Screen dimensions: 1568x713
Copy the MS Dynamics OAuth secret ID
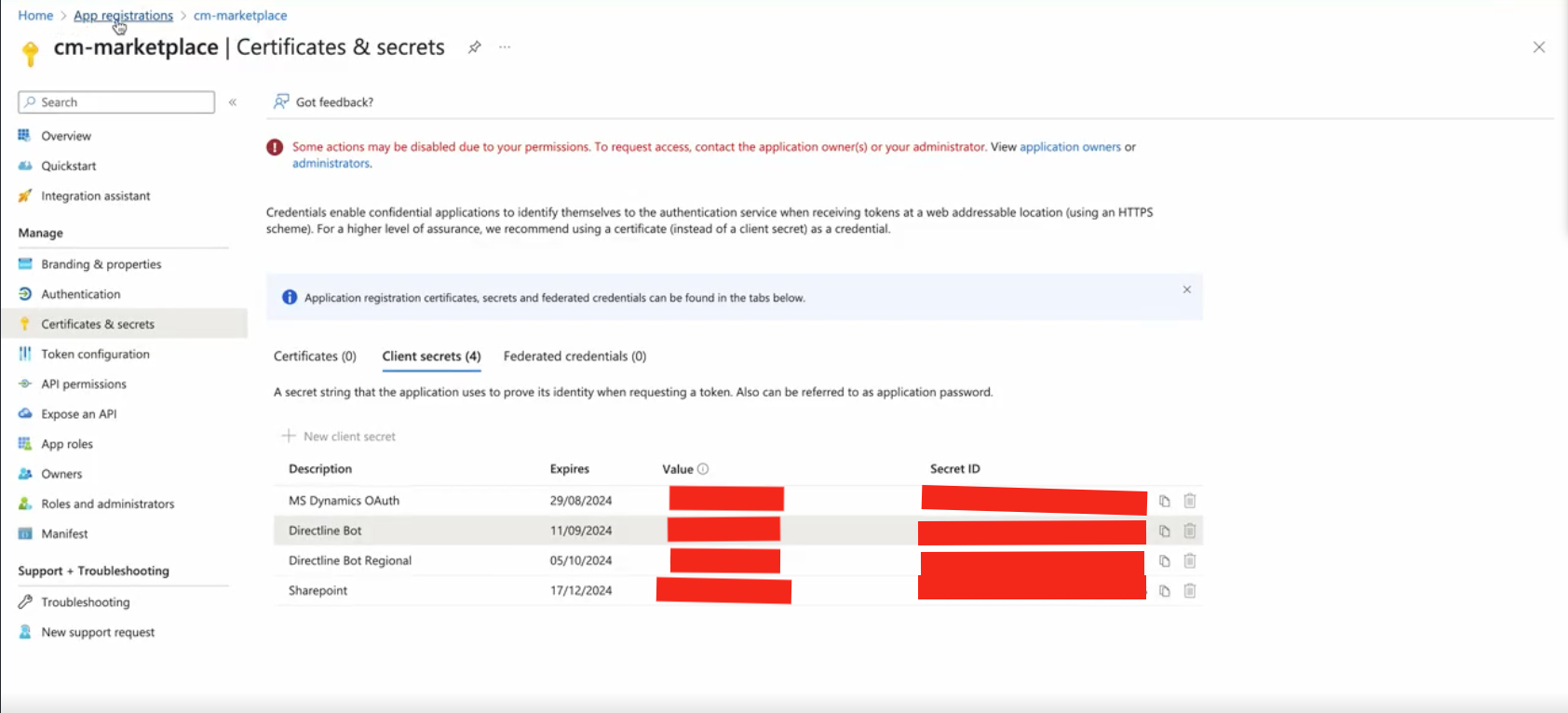1164,501
